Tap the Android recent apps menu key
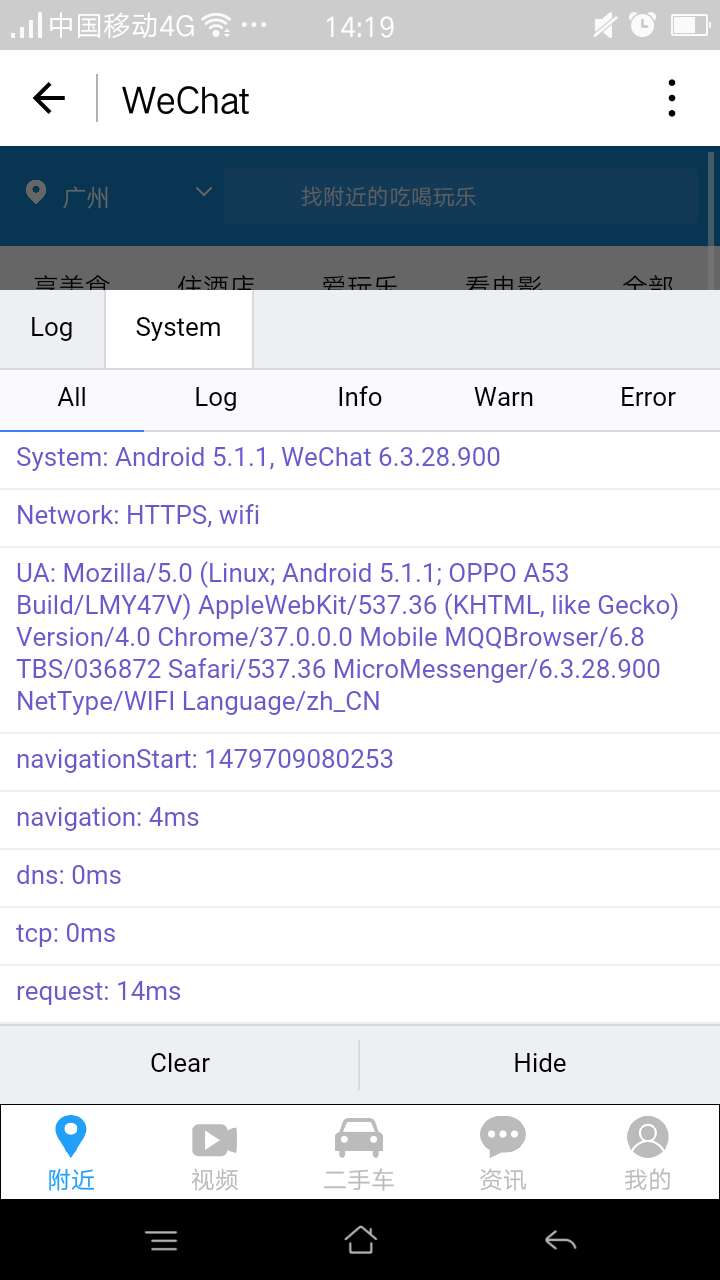The image size is (720, 1280). (162, 1241)
